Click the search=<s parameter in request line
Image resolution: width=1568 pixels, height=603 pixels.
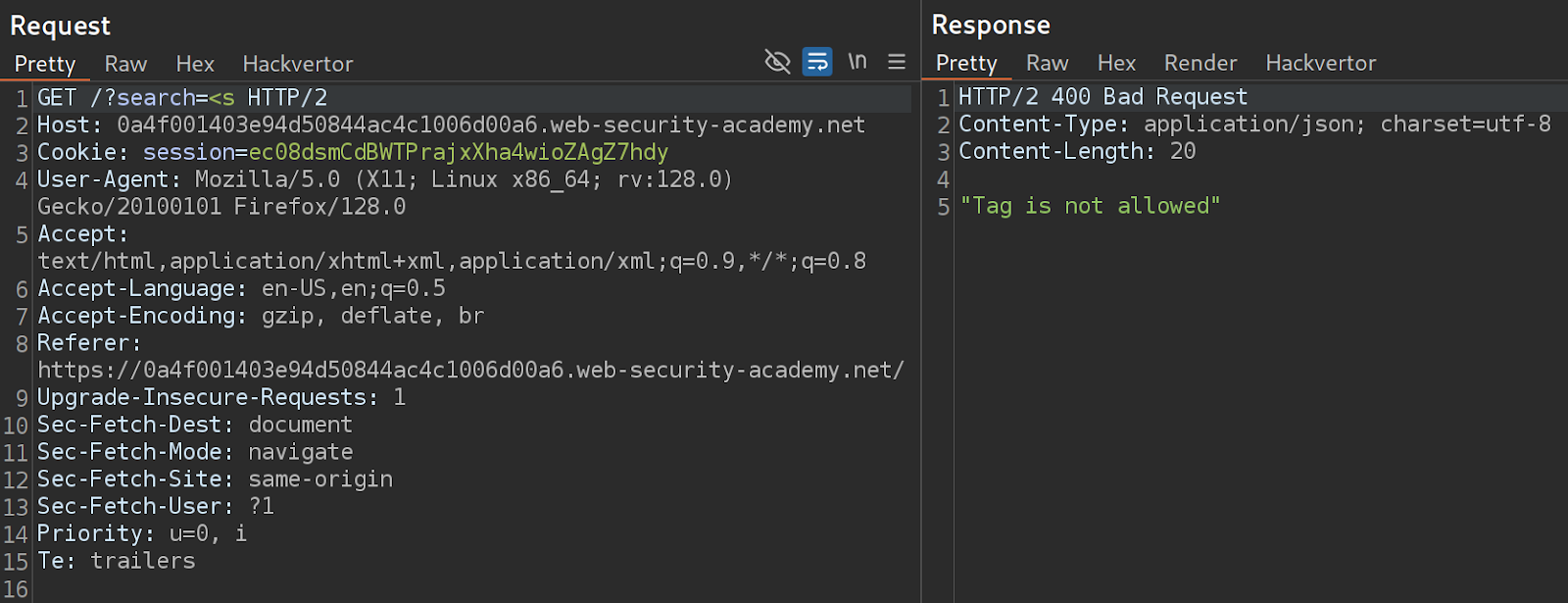(x=175, y=98)
